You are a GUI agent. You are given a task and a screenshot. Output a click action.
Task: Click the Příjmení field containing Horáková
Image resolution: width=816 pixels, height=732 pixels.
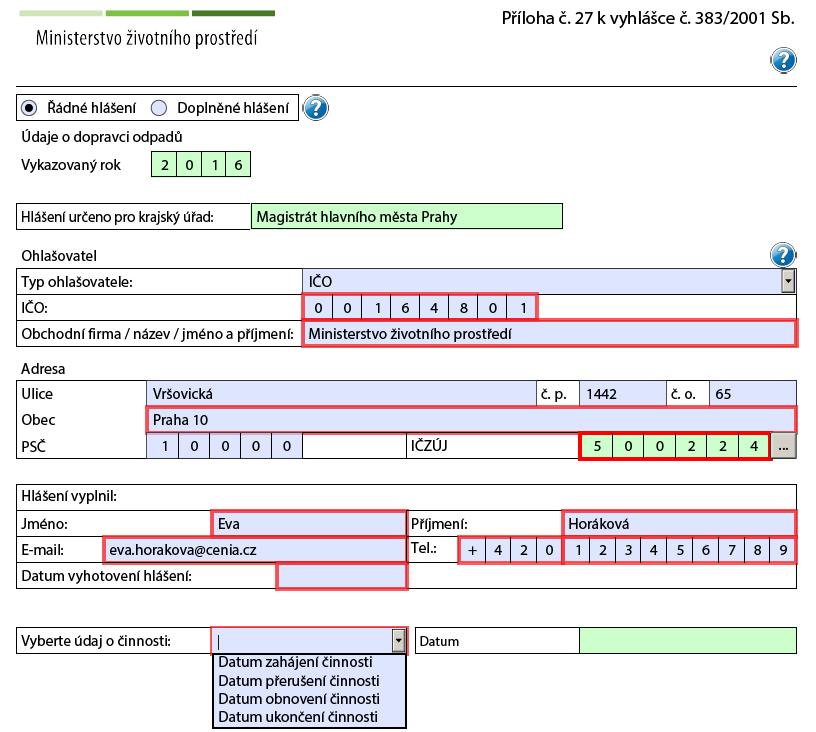click(679, 523)
